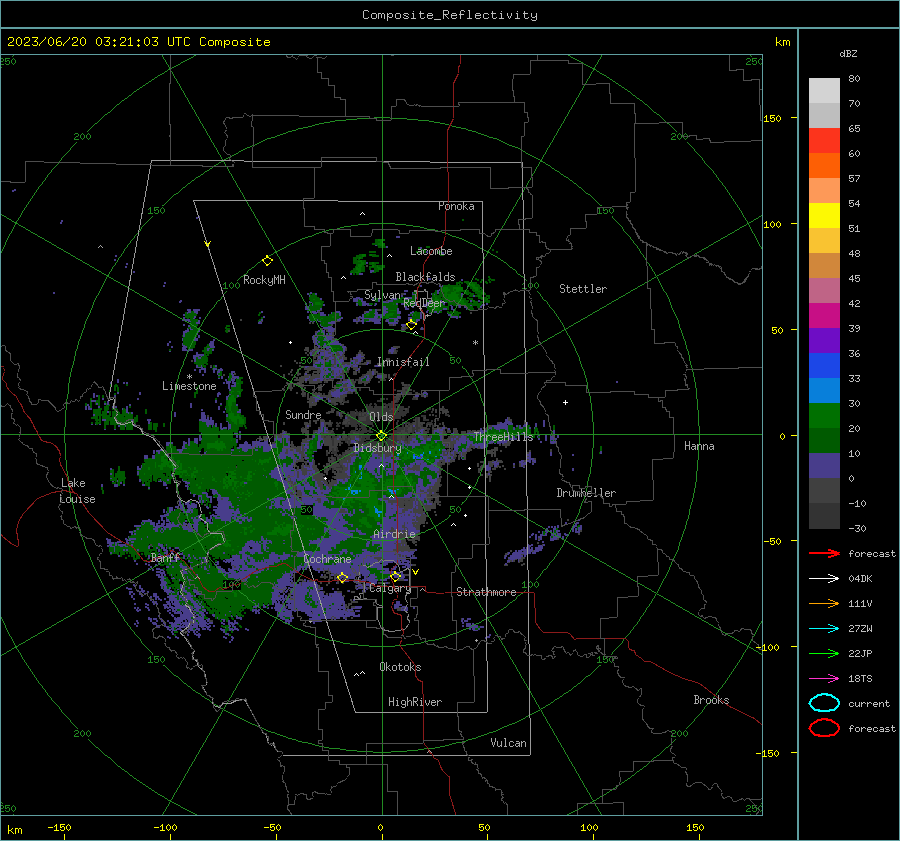Click the Airdrie city label
Screen dimensions: 900x841
click(x=394, y=534)
